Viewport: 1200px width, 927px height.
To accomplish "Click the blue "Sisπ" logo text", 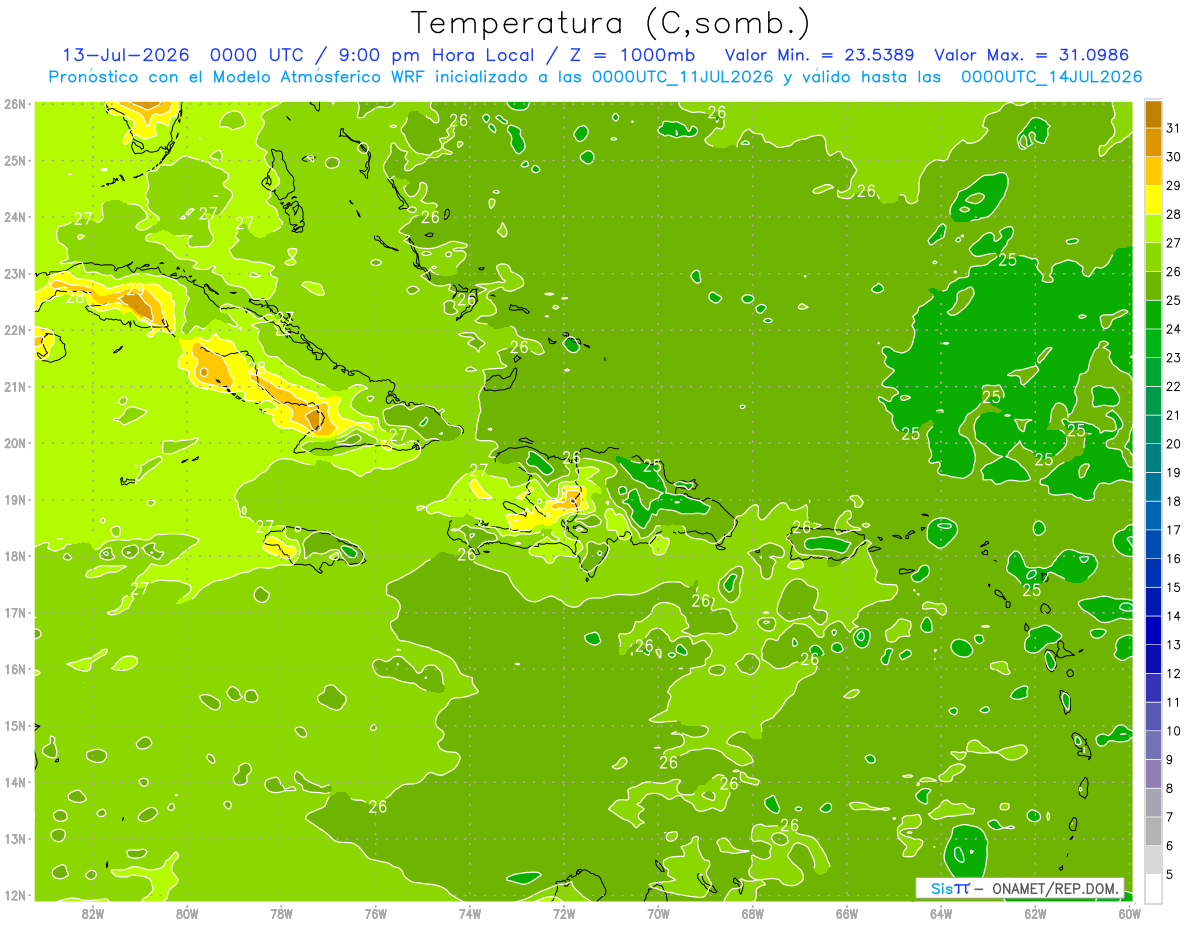I will 950,888.
